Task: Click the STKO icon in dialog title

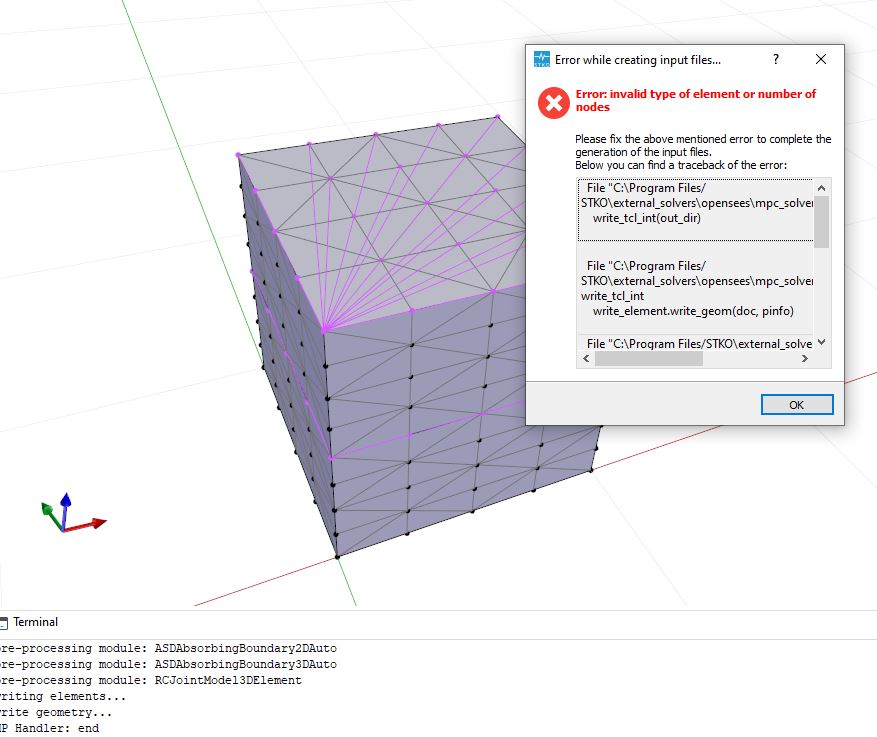Action: point(541,59)
